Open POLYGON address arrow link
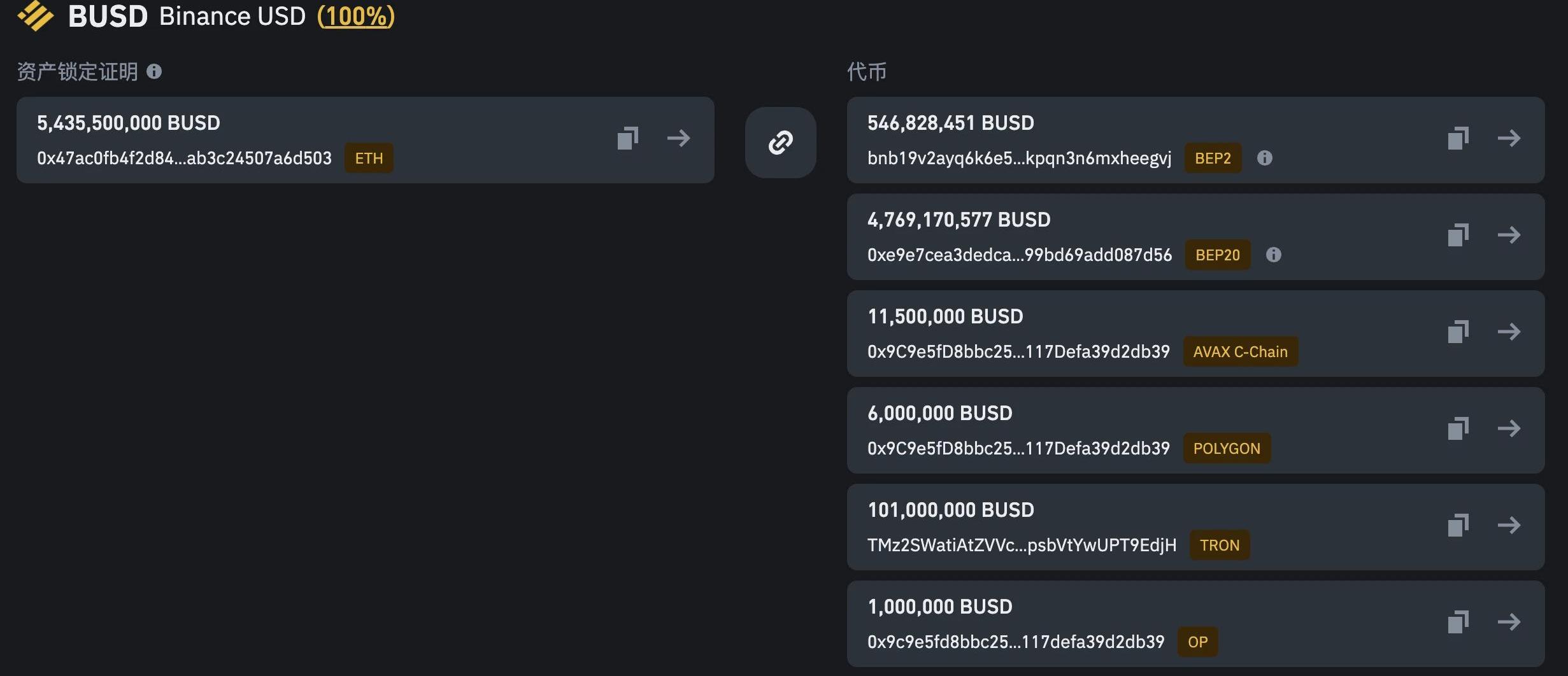Screen dimensions: 1568x676 tap(1509, 428)
